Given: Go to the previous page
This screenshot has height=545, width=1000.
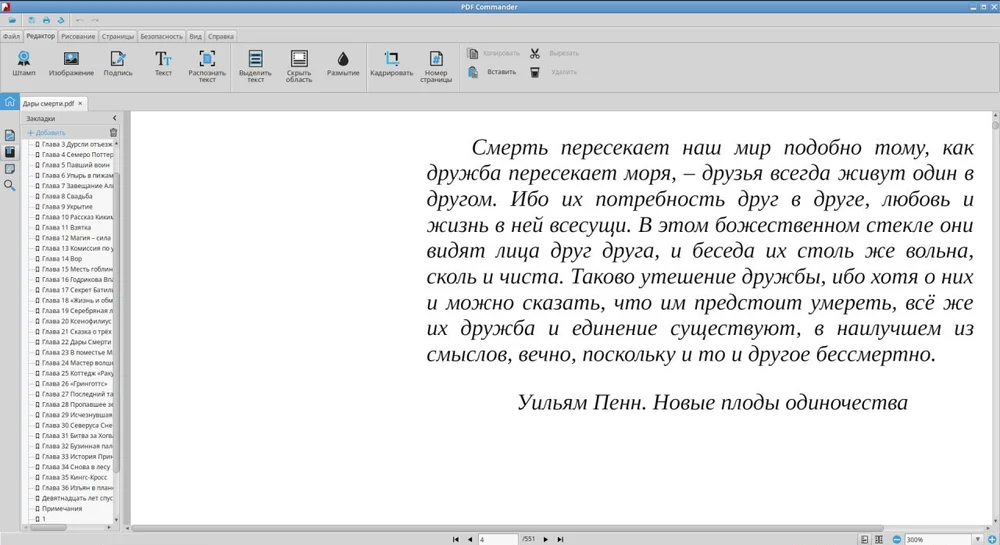Looking at the screenshot, I should click(x=470, y=539).
